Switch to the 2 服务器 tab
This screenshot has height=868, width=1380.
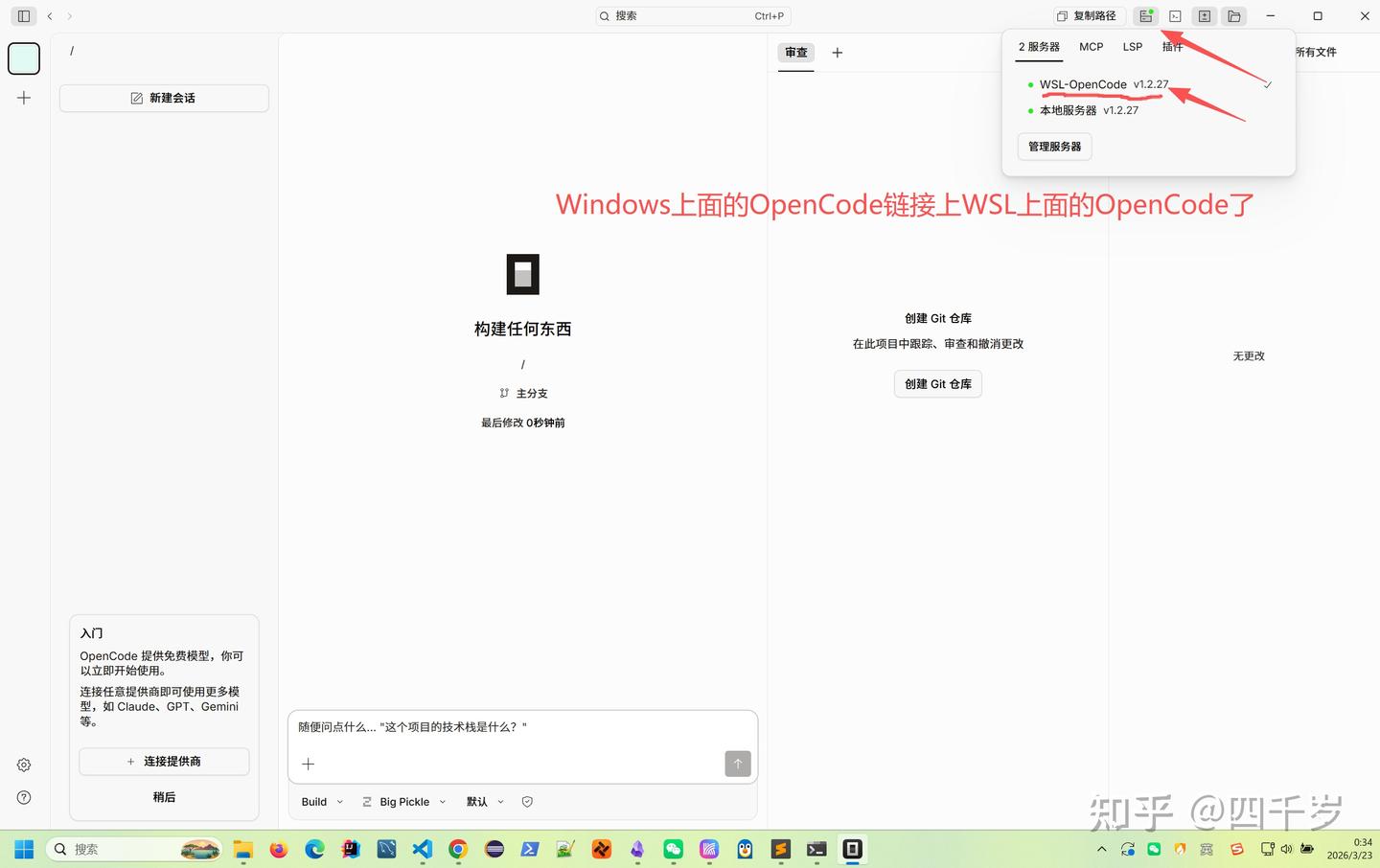click(1039, 47)
